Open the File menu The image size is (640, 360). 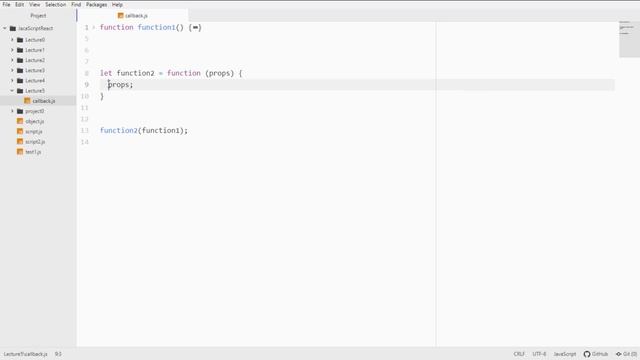tap(6, 4)
